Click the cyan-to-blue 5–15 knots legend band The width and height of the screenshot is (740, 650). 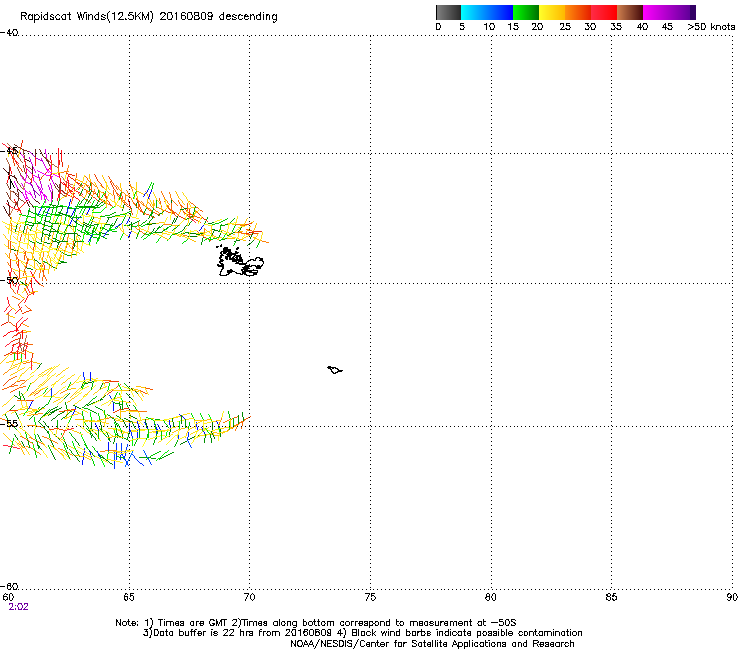(487, 12)
